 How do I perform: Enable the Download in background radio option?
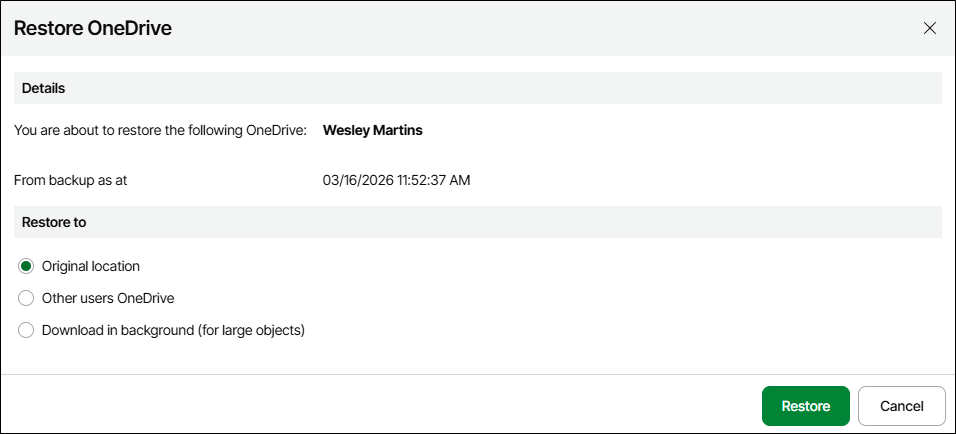(26, 330)
